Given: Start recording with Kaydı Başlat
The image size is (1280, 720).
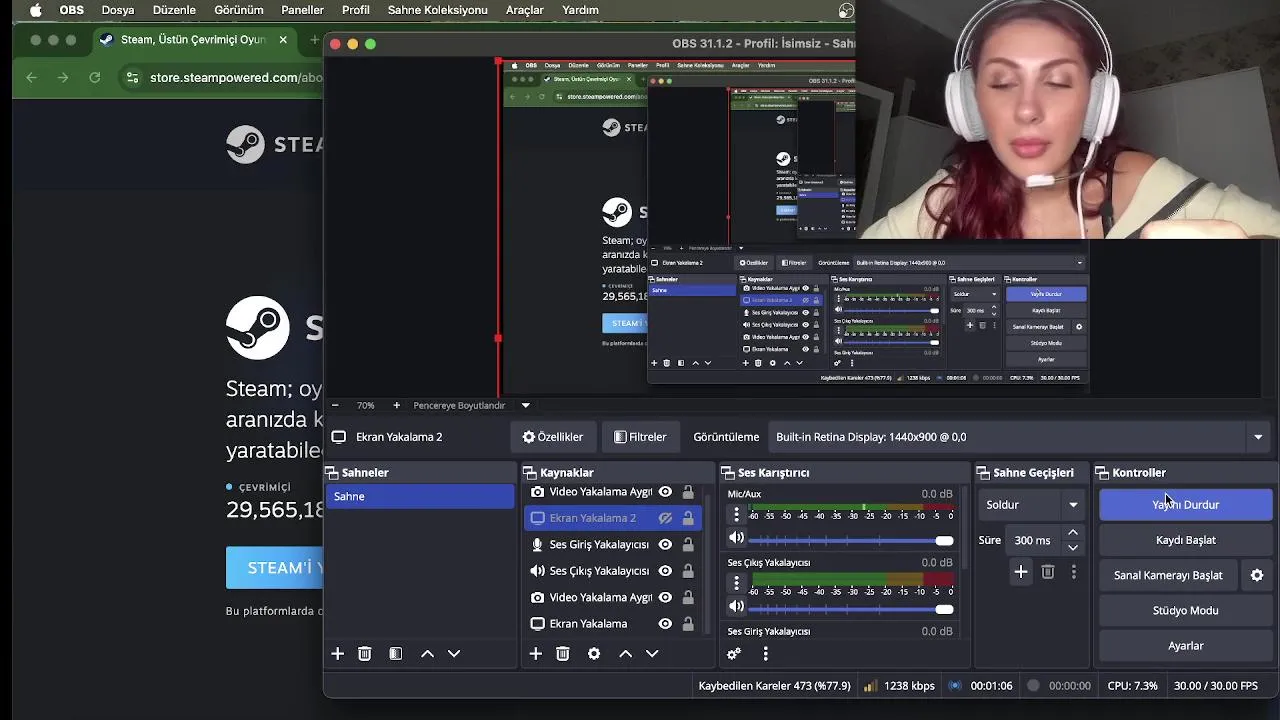Looking at the screenshot, I should click(x=1186, y=540).
